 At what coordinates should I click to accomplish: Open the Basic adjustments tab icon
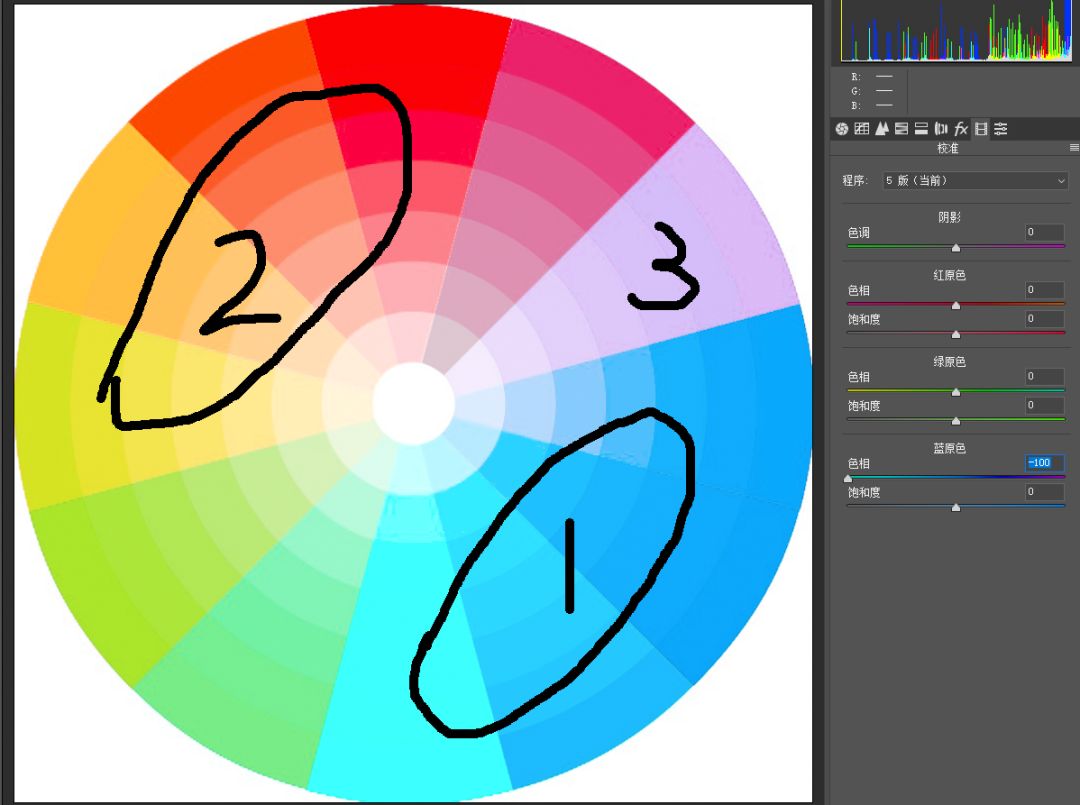pos(841,129)
